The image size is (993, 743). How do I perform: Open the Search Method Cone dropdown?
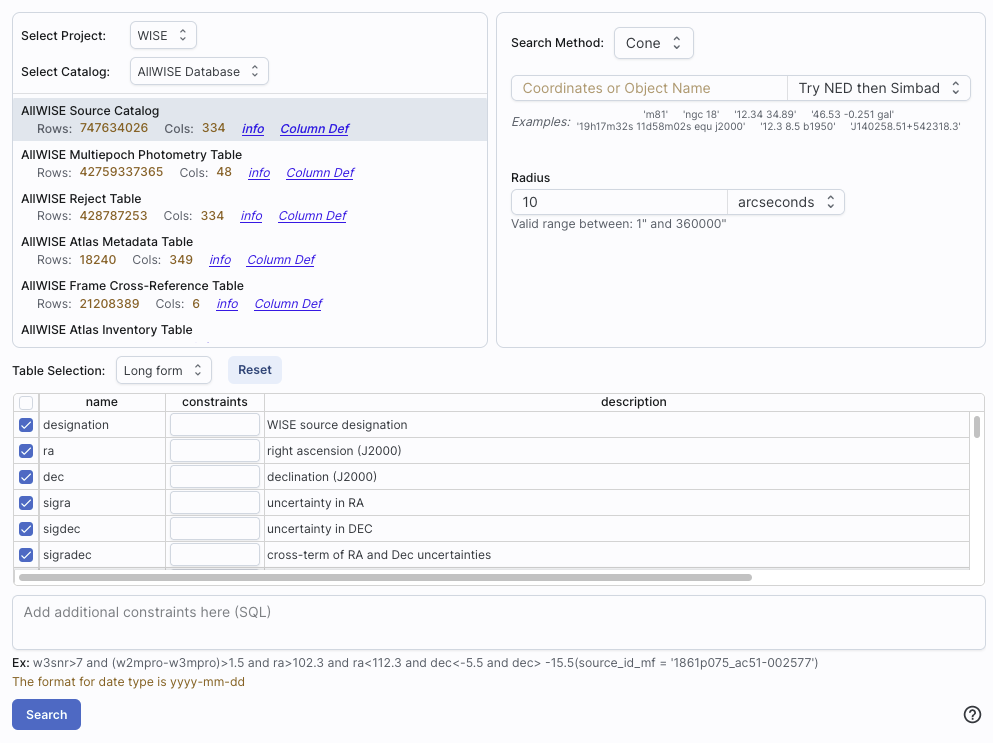pos(654,43)
